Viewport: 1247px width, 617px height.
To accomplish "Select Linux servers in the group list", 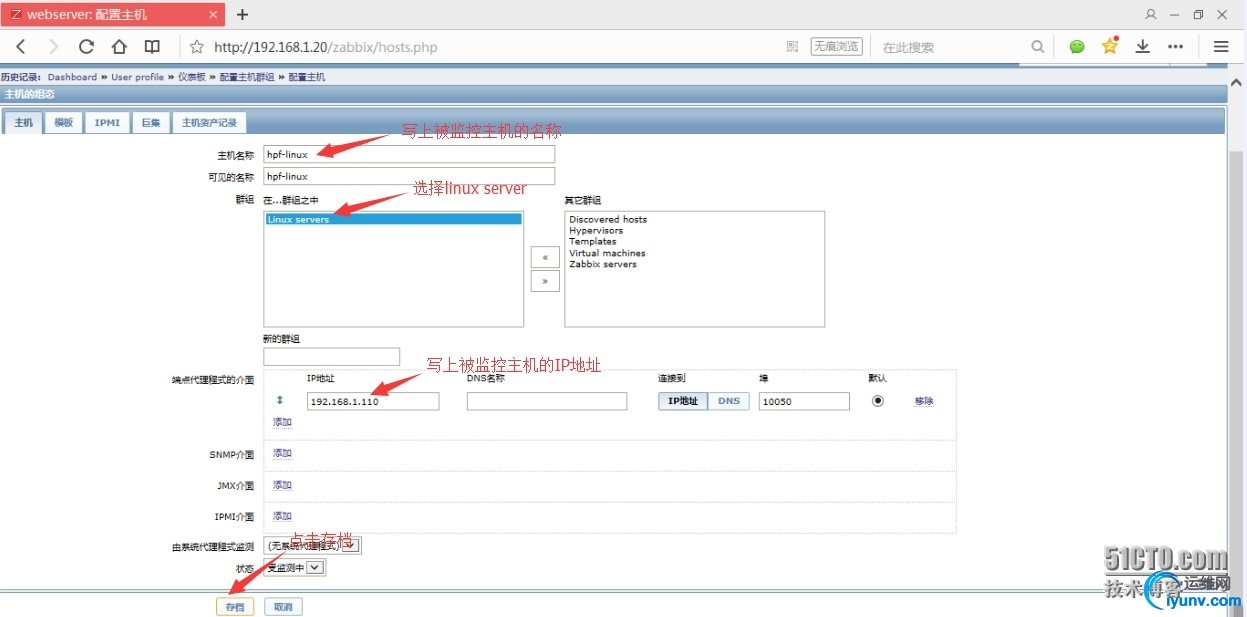I will (393, 219).
